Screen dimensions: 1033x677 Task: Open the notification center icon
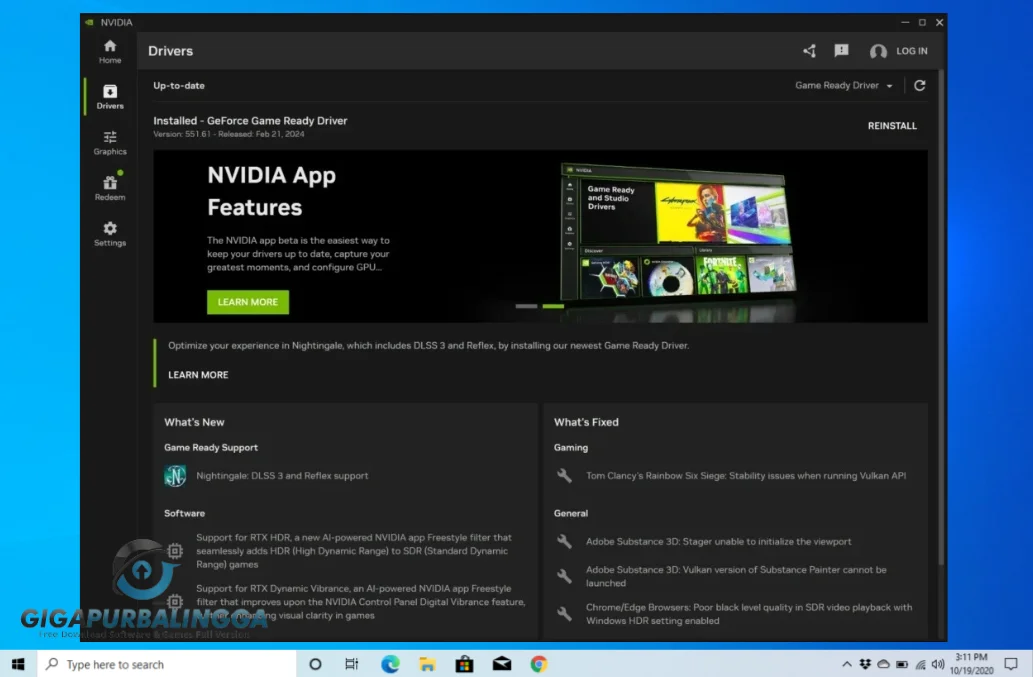coord(1011,664)
